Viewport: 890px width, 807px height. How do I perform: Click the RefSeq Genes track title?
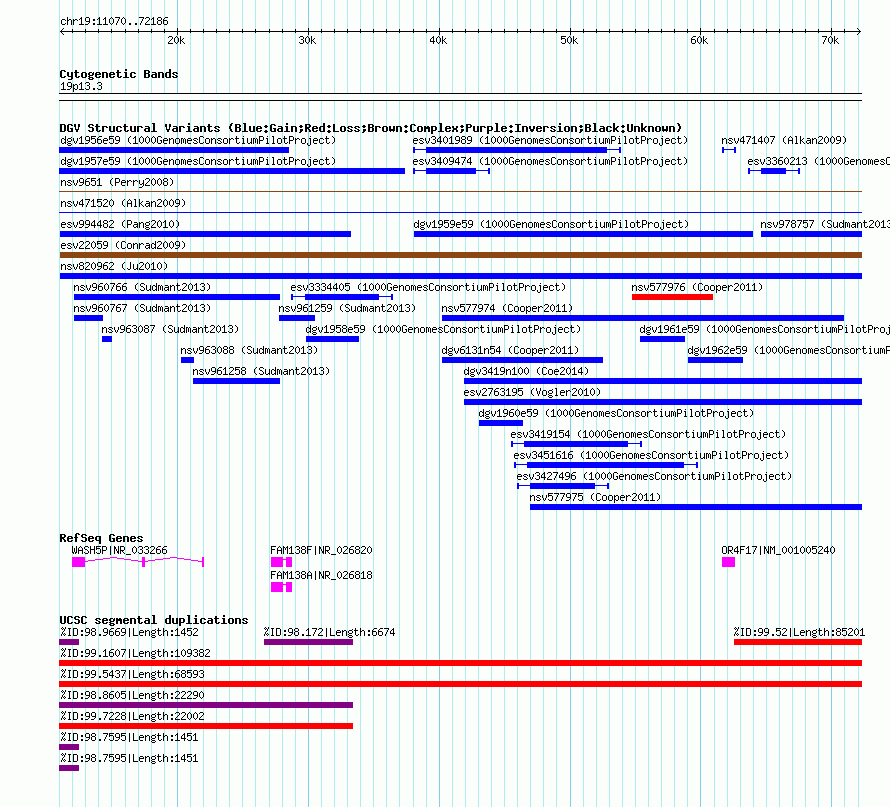[101, 538]
